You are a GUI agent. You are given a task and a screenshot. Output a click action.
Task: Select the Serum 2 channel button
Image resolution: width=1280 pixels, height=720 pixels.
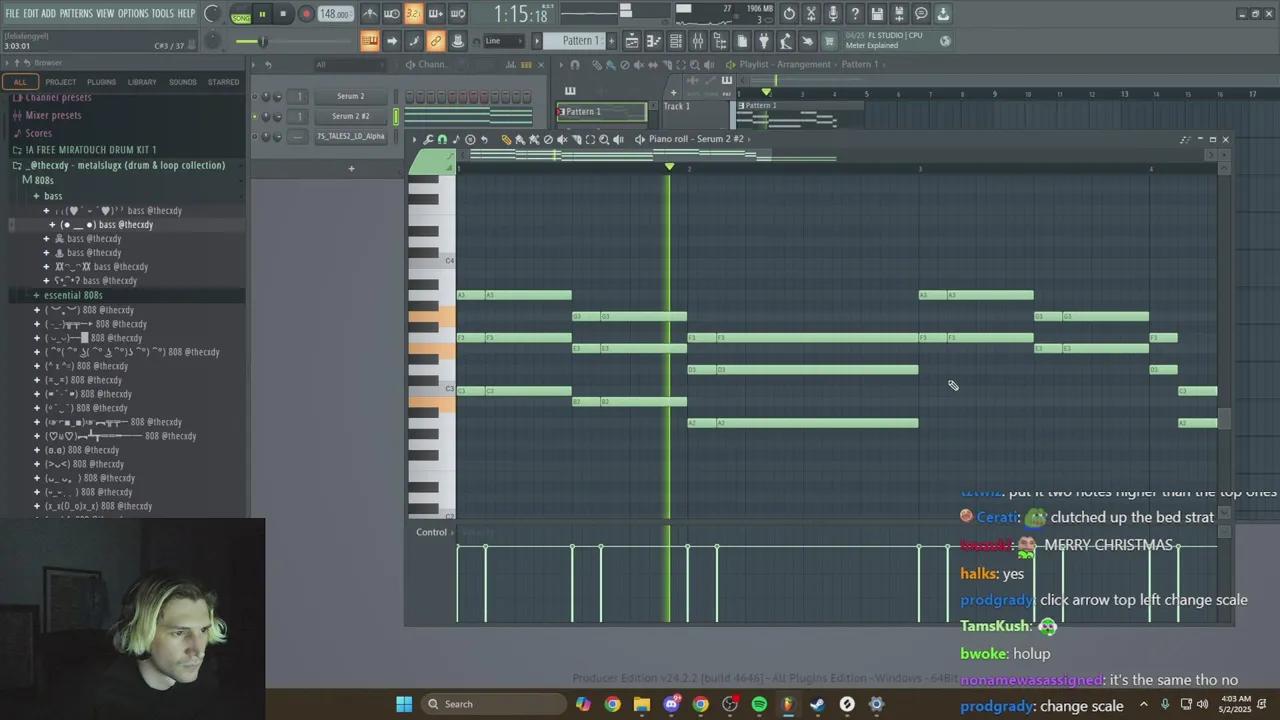[x=350, y=96]
